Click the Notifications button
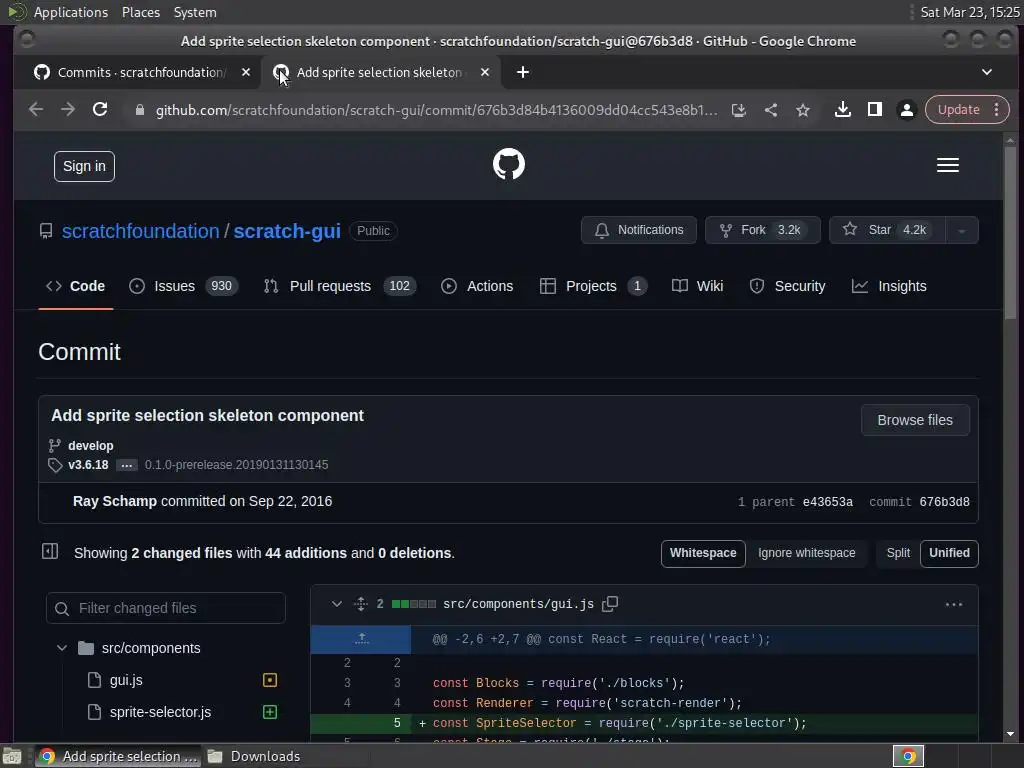The image size is (1024, 768). point(639,231)
